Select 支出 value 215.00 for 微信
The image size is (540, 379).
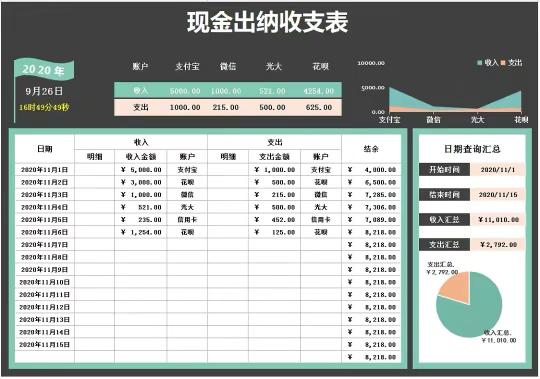tap(226, 107)
